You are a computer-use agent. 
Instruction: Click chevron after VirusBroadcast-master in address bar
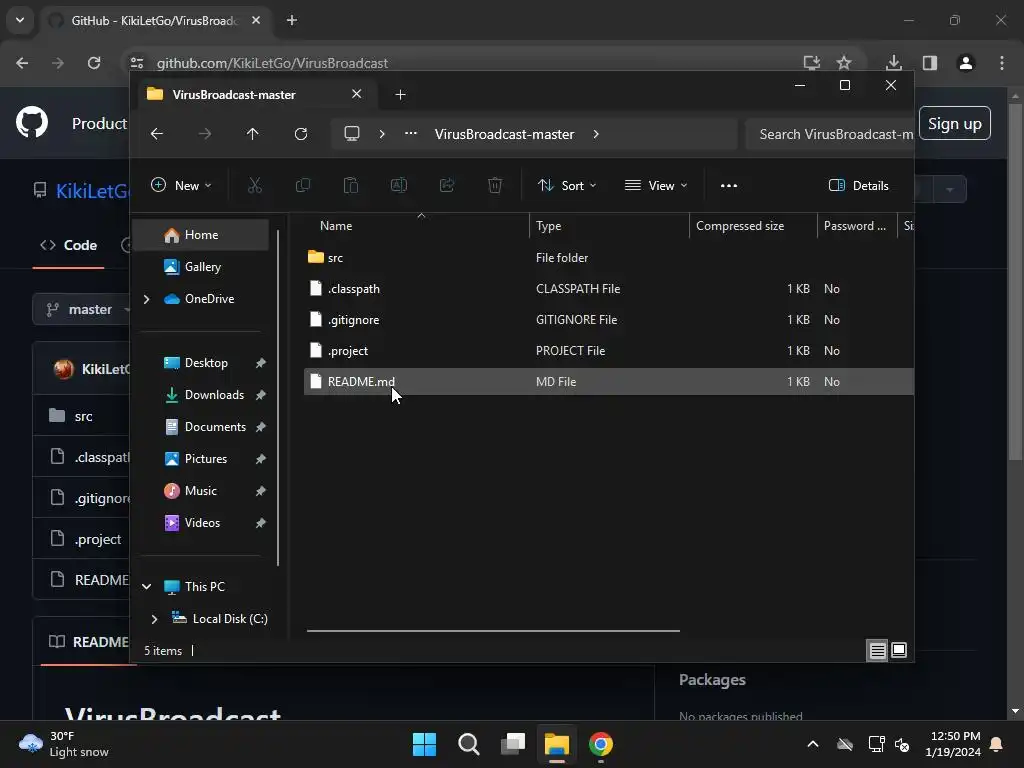tap(596, 134)
